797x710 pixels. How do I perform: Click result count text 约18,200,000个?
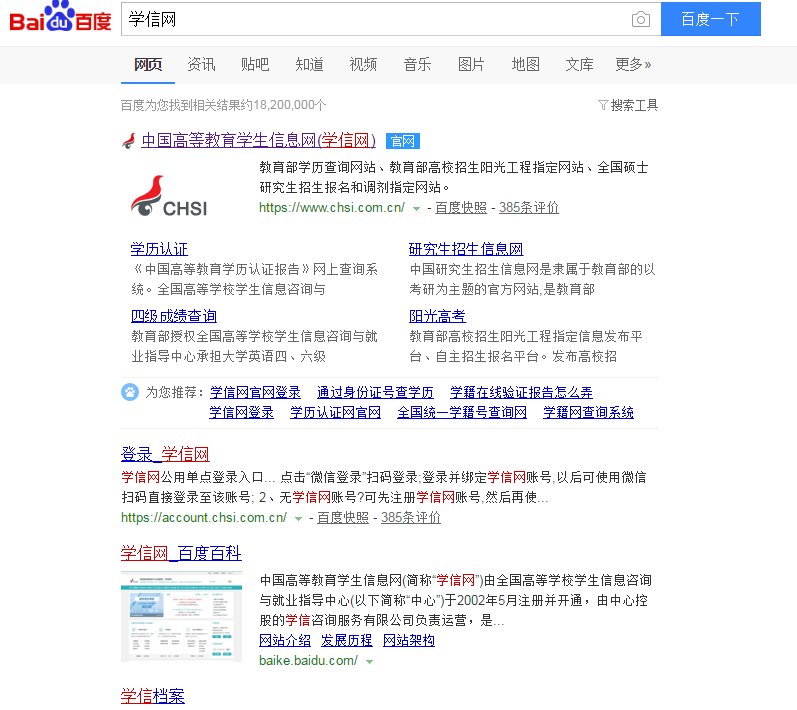tap(284, 105)
